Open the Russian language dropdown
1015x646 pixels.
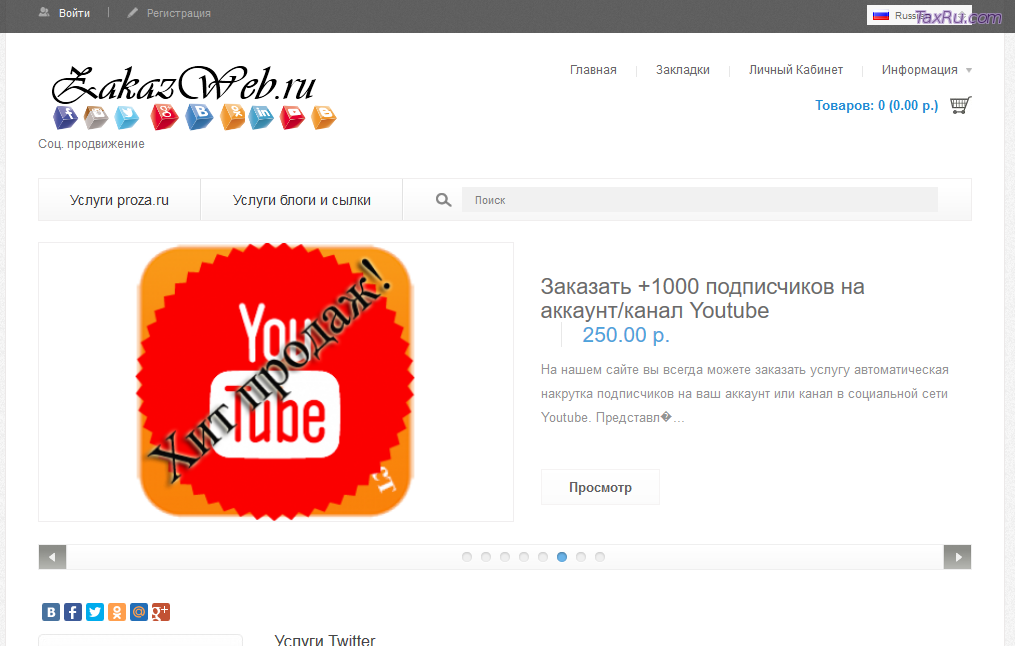(x=903, y=16)
